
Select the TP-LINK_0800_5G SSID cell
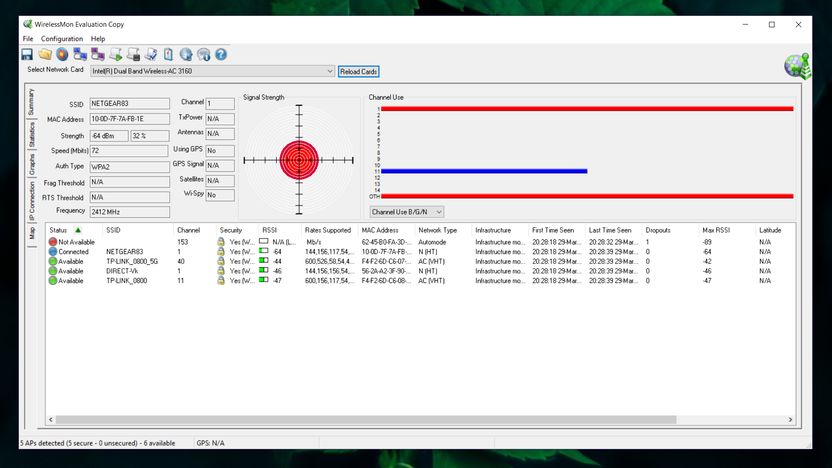pos(132,262)
